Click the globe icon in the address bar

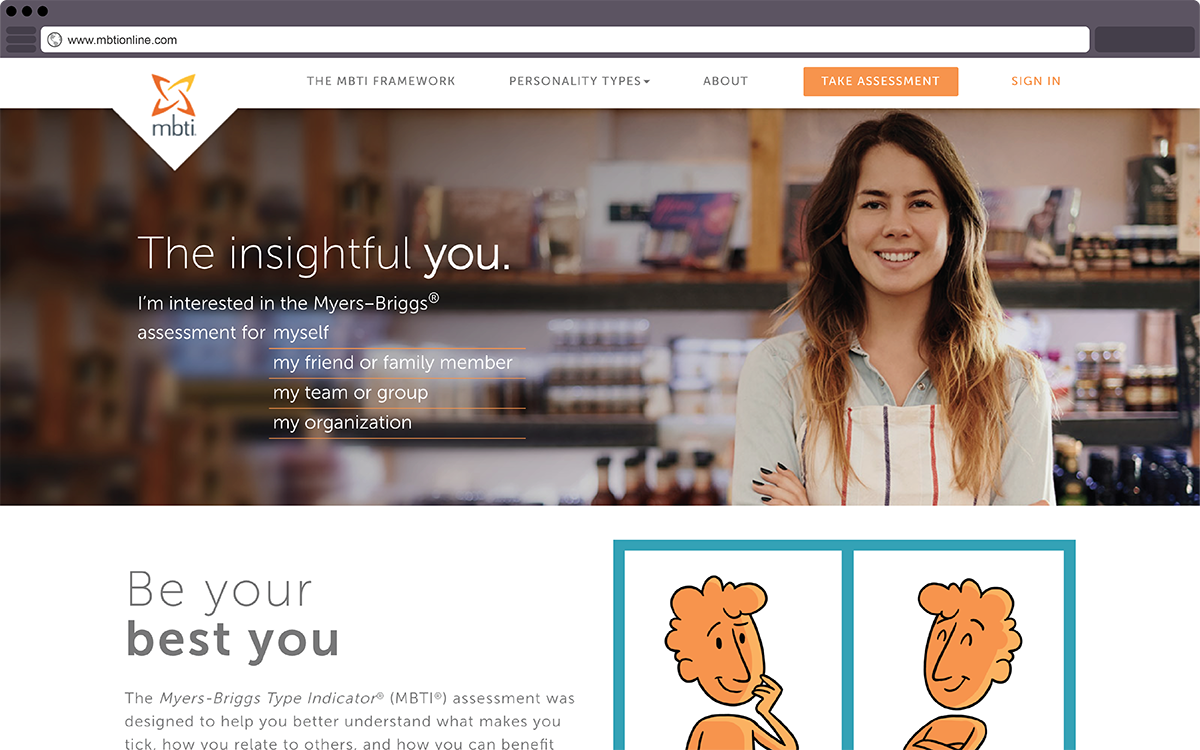[55, 40]
